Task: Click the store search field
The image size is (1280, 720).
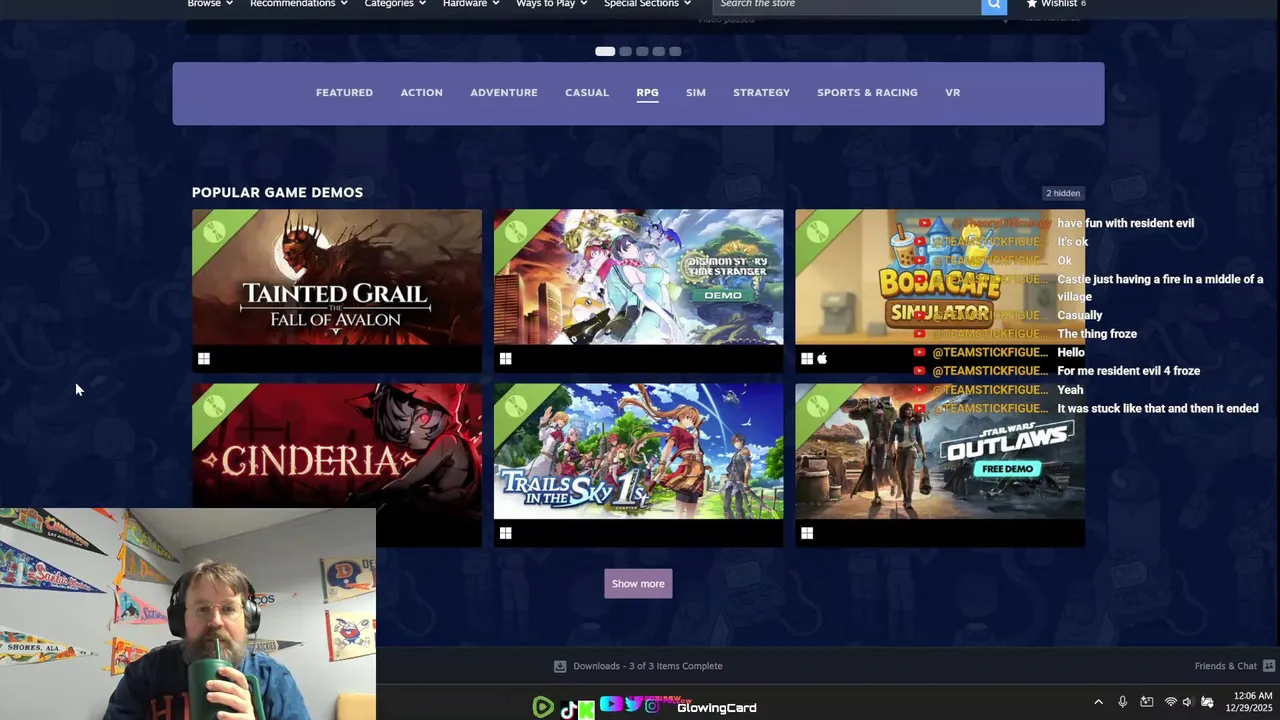Action: 846,4
